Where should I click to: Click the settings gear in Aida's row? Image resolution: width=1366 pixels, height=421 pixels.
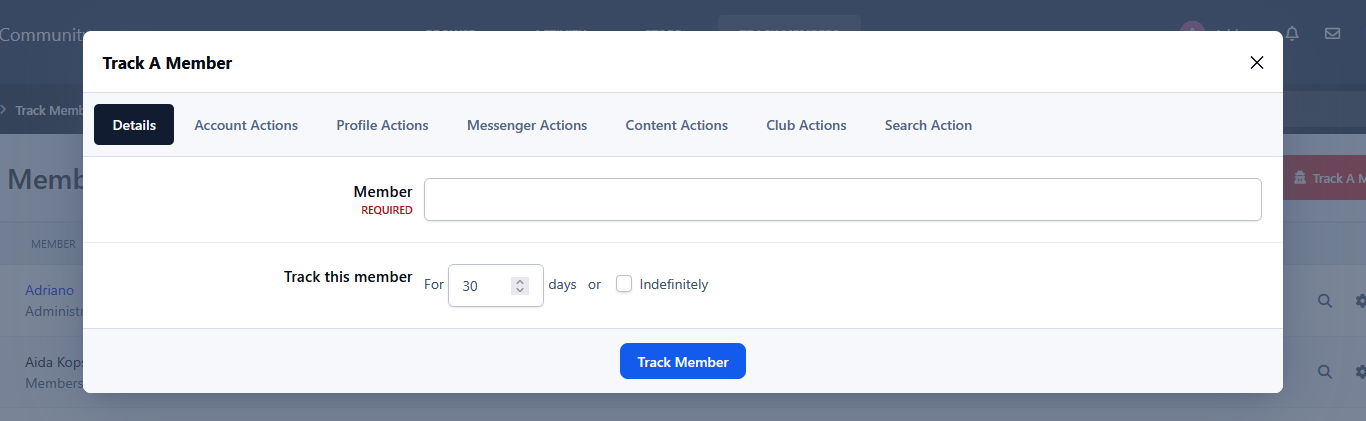point(1360,372)
